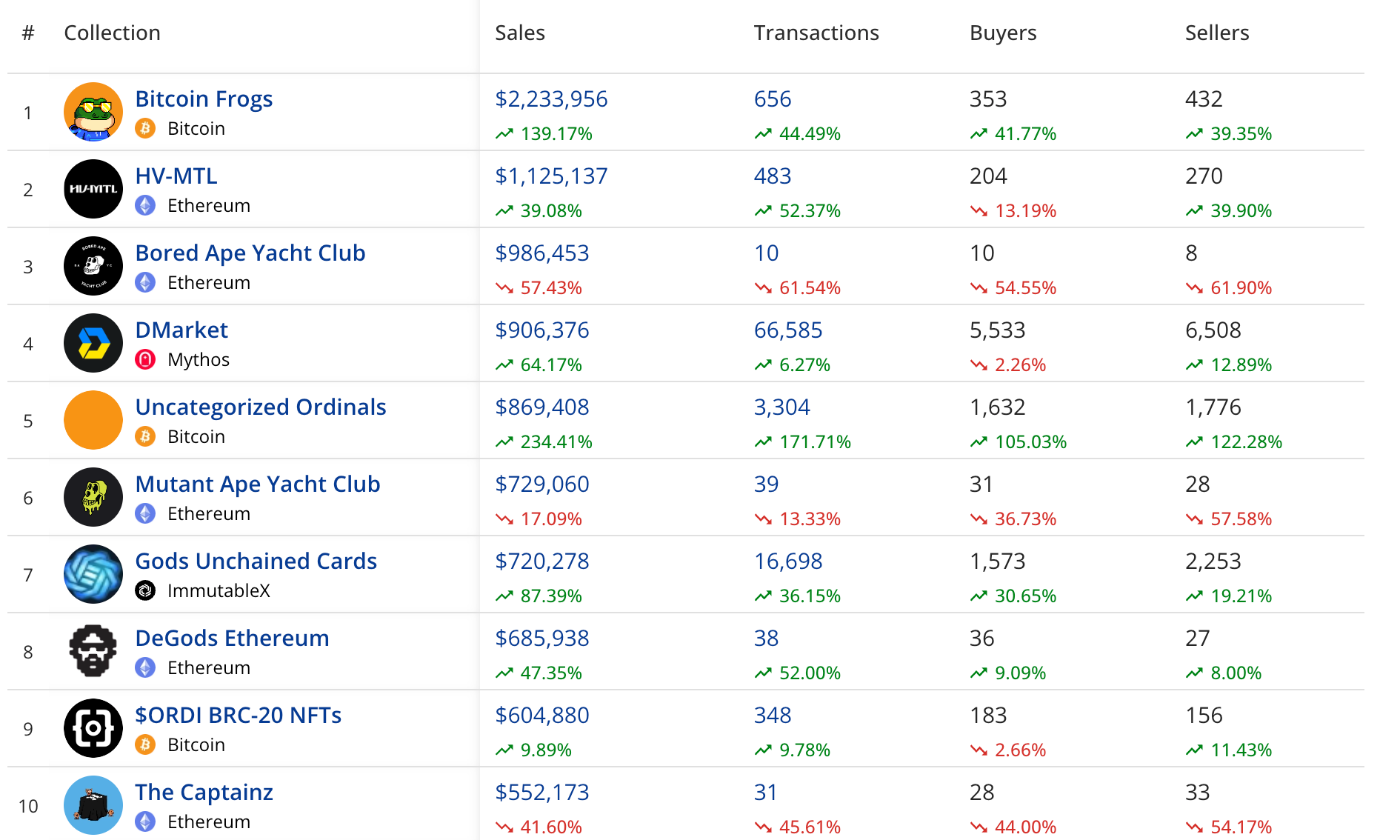Click the Ethereum icon under DeGods Ethereum
Viewport: 1400px width, 840px height.
(146, 667)
